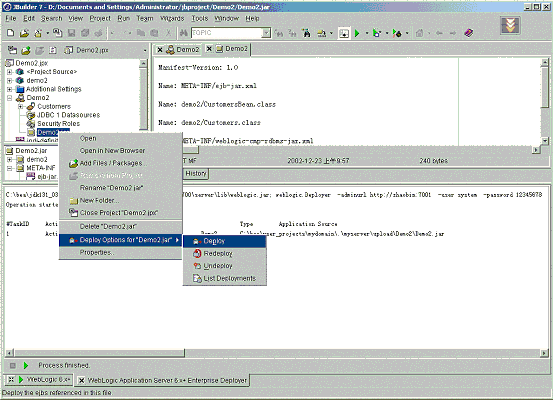Click the Debug Project toolbar icon
Screen dimensions: 553x400
pyautogui.click(x=377, y=33)
